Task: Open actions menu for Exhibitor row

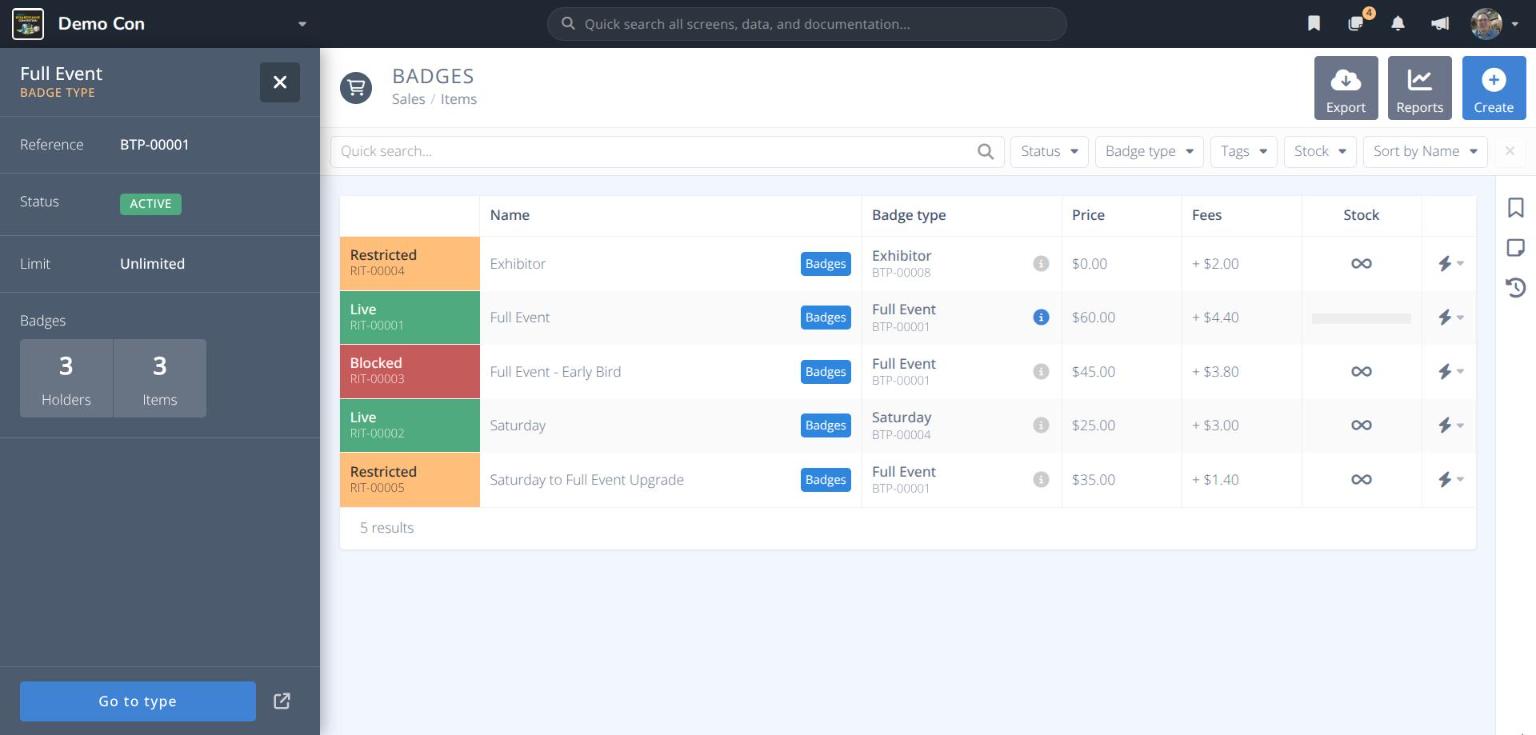Action: coord(1450,264)
